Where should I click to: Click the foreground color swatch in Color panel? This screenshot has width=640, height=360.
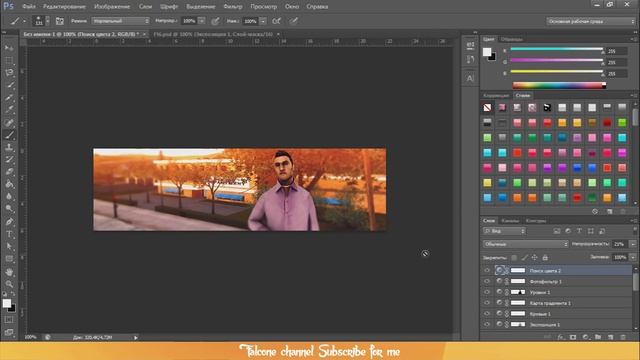click(487, 52)
